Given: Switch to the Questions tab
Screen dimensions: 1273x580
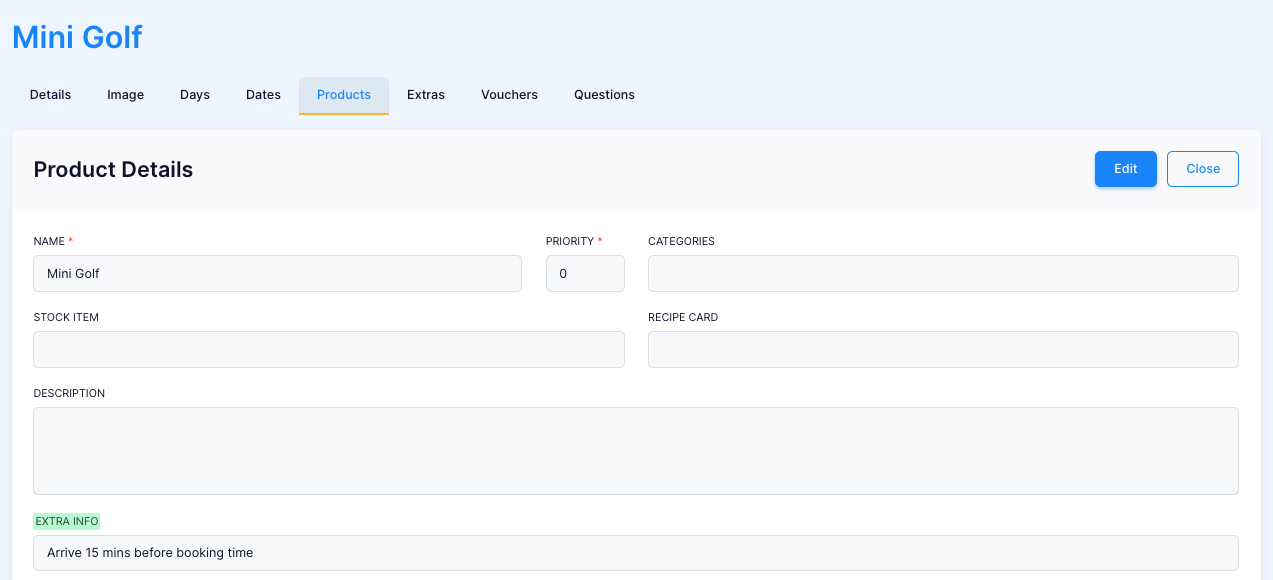Looking at the screenshot, I should pos(604,95).
